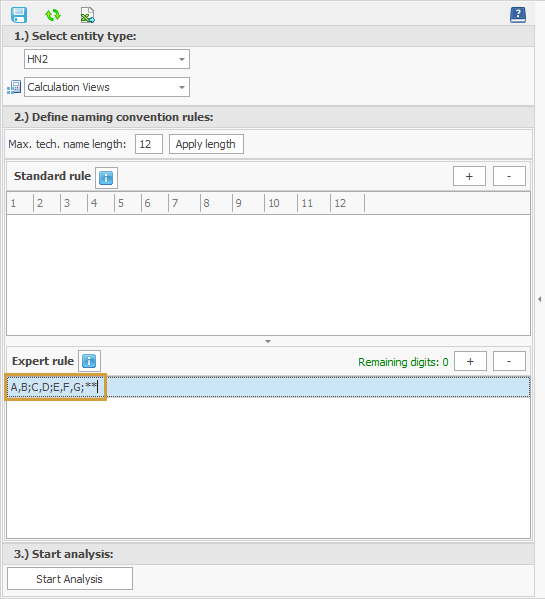Viewport: 545px width, 599px height.
Task: Click column header 1 in Standard rule grid
Action: tap(20, 203)
